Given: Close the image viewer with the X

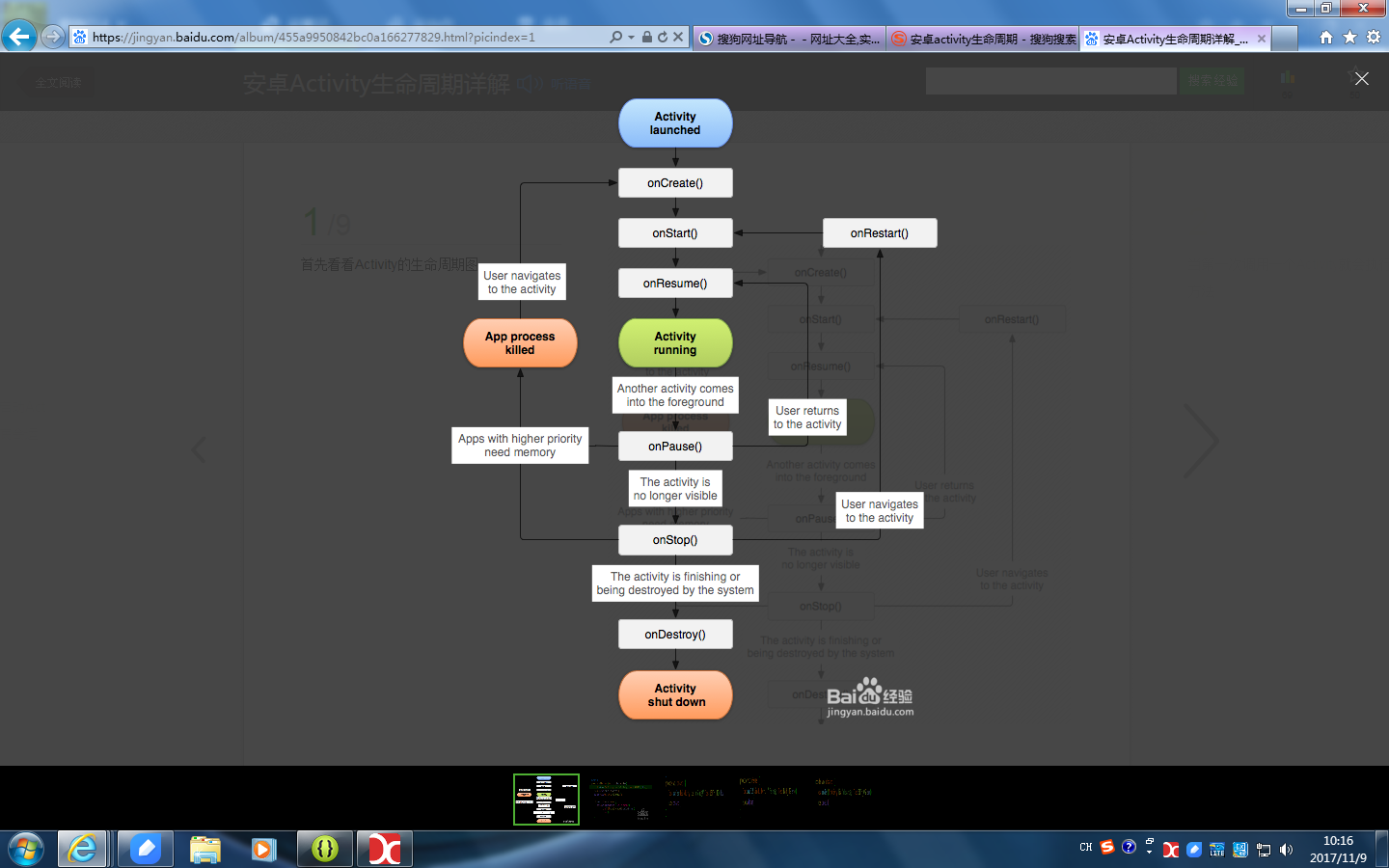Looking at the screenshot, I should 1361,78.
